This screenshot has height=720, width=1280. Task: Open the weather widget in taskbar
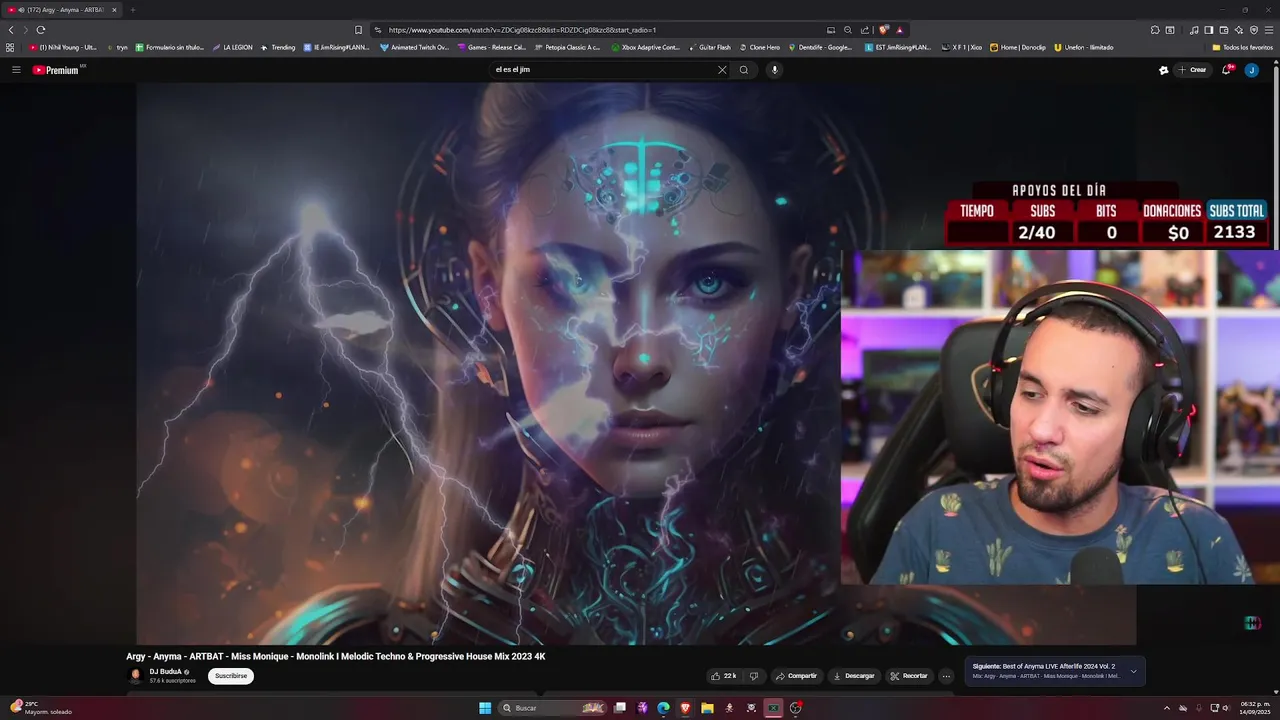click(x=40, y=708)
